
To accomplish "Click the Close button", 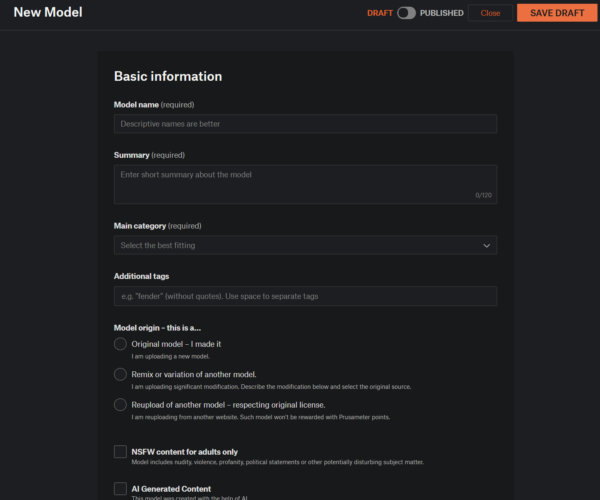I will (490, 13).
